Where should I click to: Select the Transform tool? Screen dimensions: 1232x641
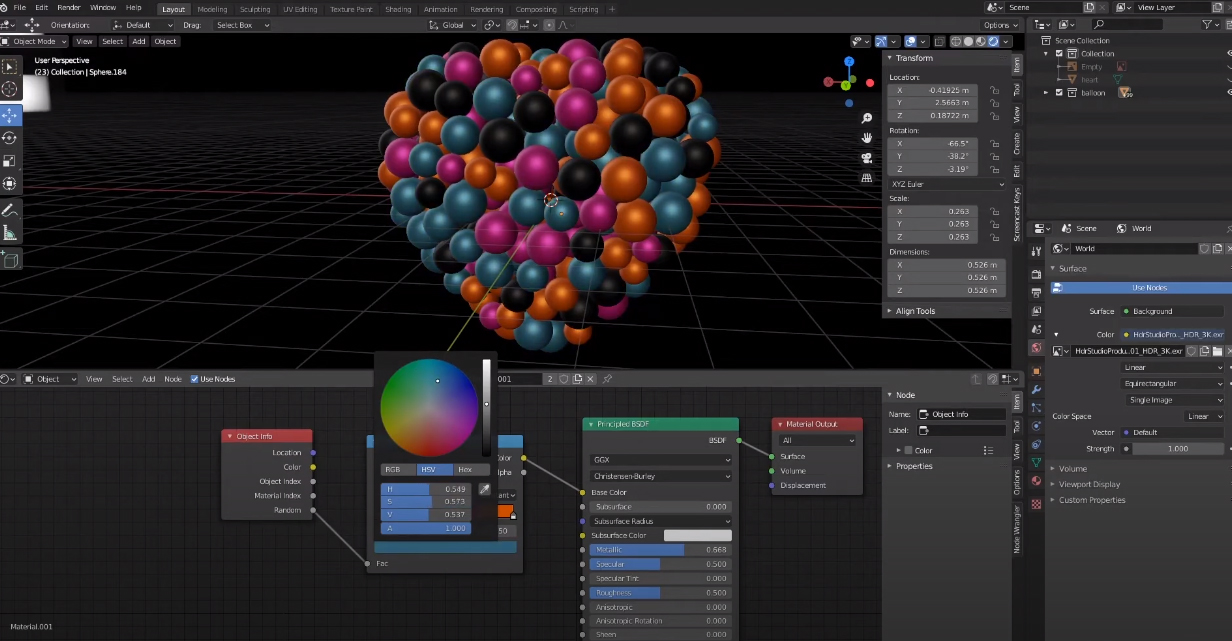pyautogui.click(x=10, y=184)
